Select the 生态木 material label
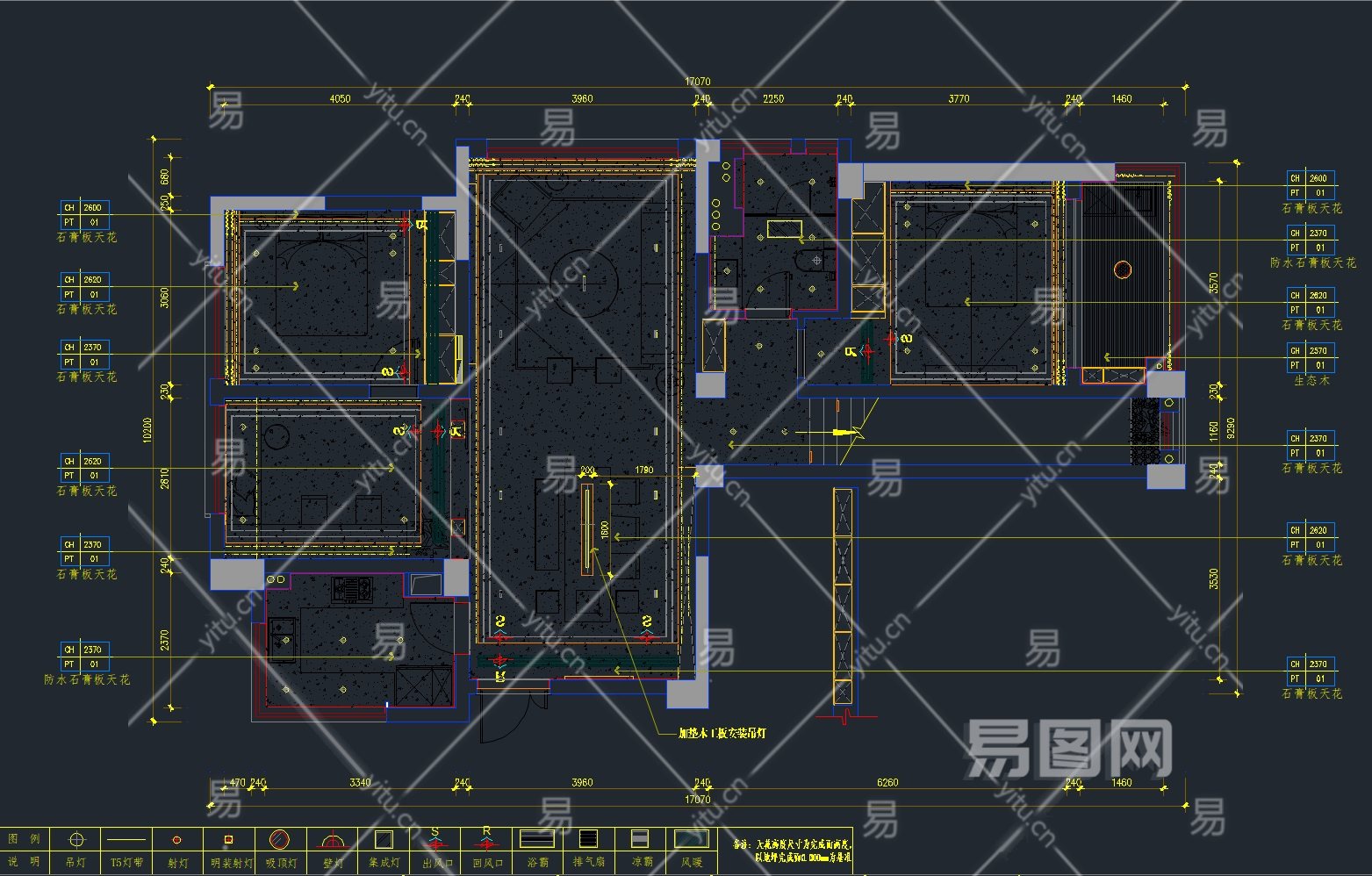The image size is (1372, 876). (x=1311, y=381)
